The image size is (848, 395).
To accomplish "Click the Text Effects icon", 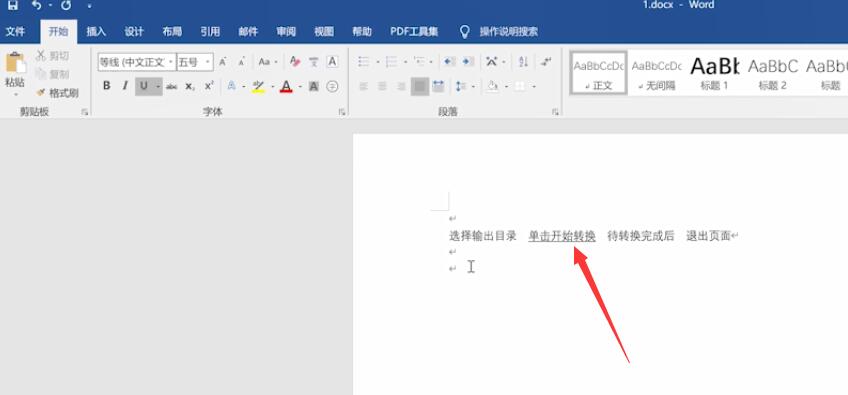I will pyautogui.click(x=231, y=86).
